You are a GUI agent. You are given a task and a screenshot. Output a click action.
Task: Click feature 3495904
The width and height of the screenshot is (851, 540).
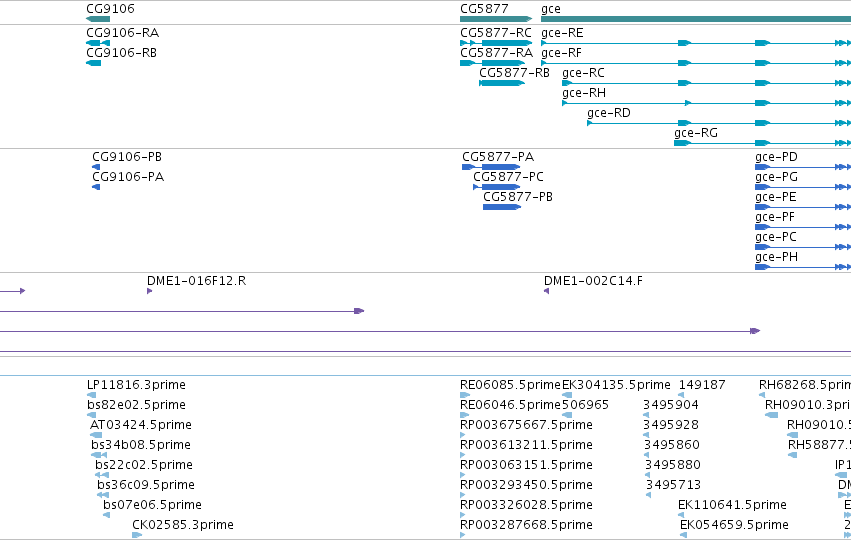click(671, 405)
